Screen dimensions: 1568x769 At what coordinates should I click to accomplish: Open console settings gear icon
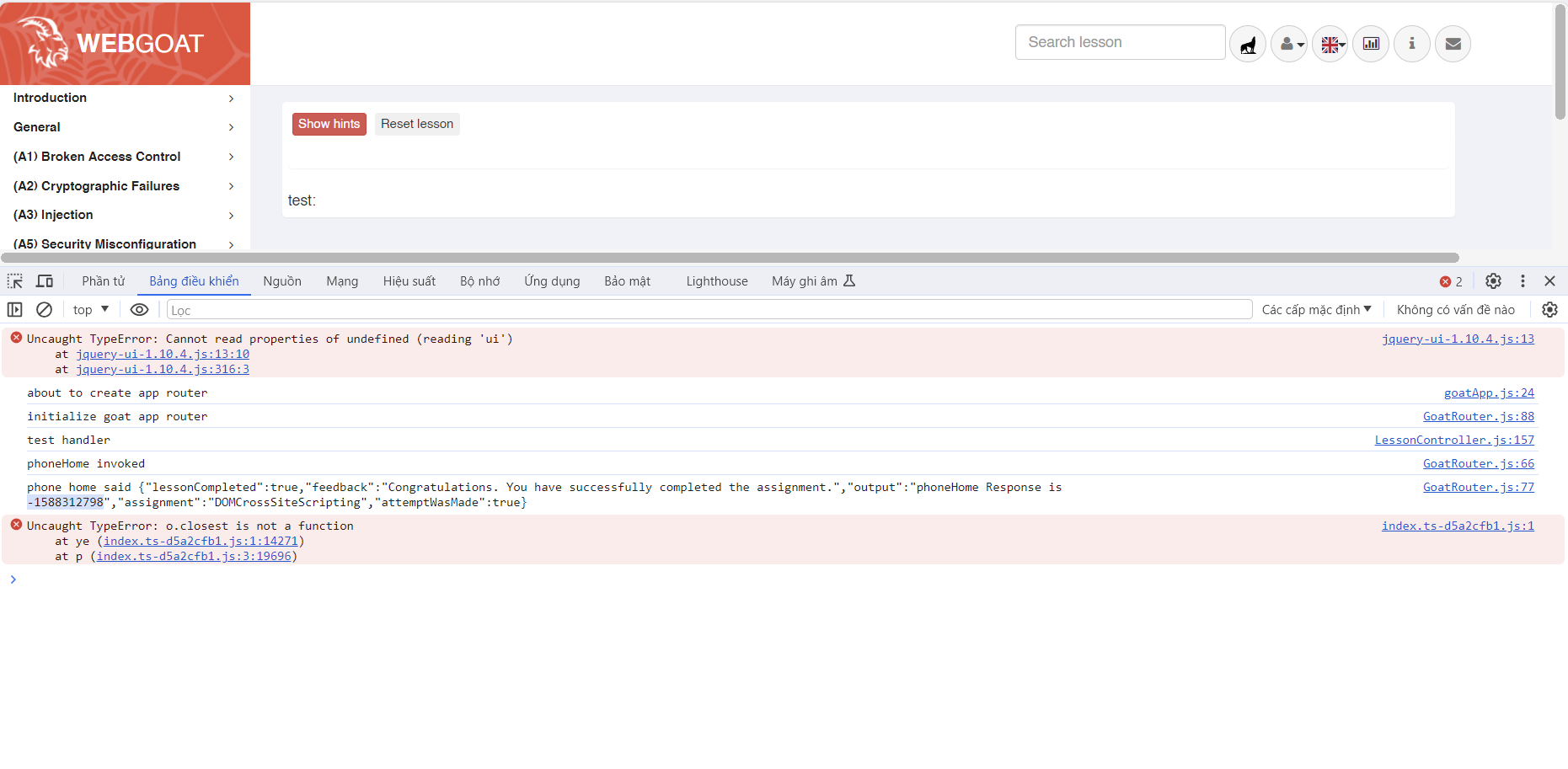[1549, 310]
